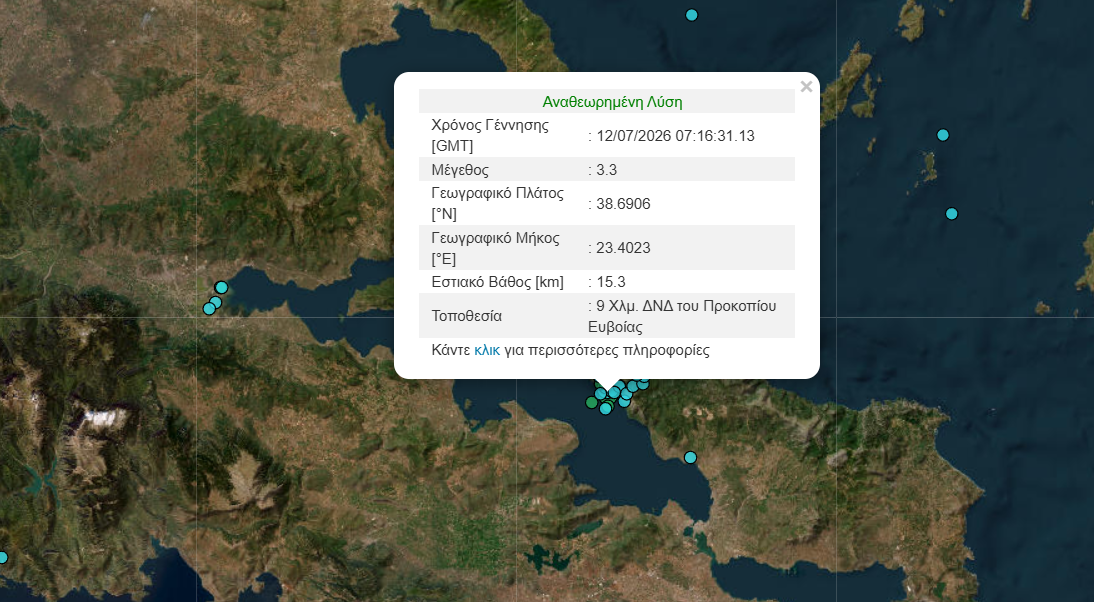Viewport: 1094px width, 602px height.
Task: Select the header Αναθεωρημένη Λύση
Action: point(612,102)
